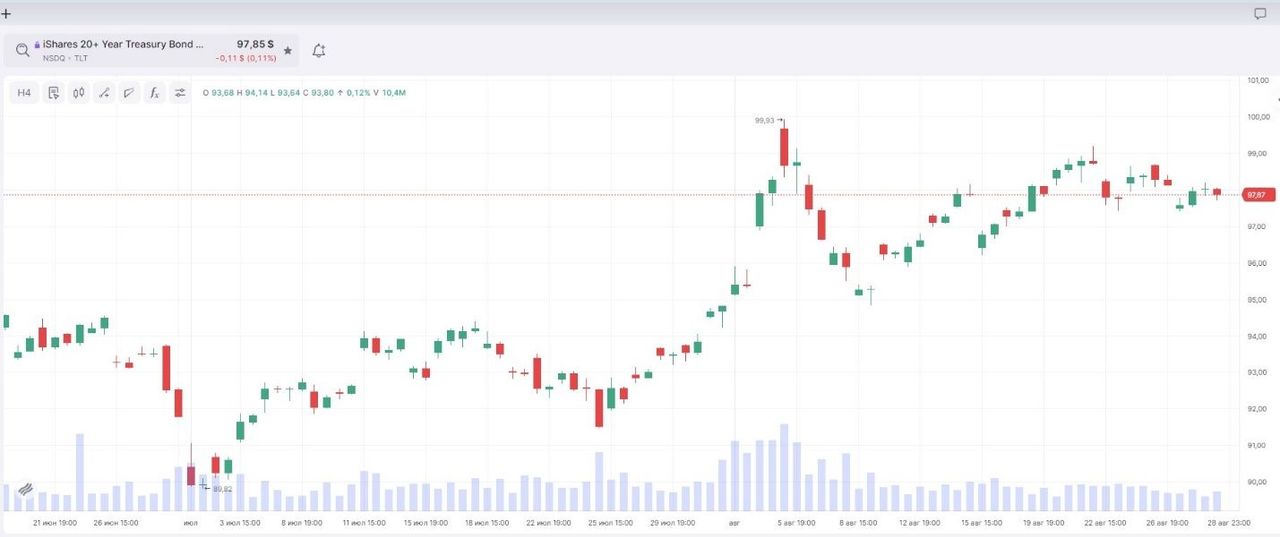Viewport: 1280px width, 537px height.
Task: Open the H4 timeframe dropdown
Action: (25, 93)
